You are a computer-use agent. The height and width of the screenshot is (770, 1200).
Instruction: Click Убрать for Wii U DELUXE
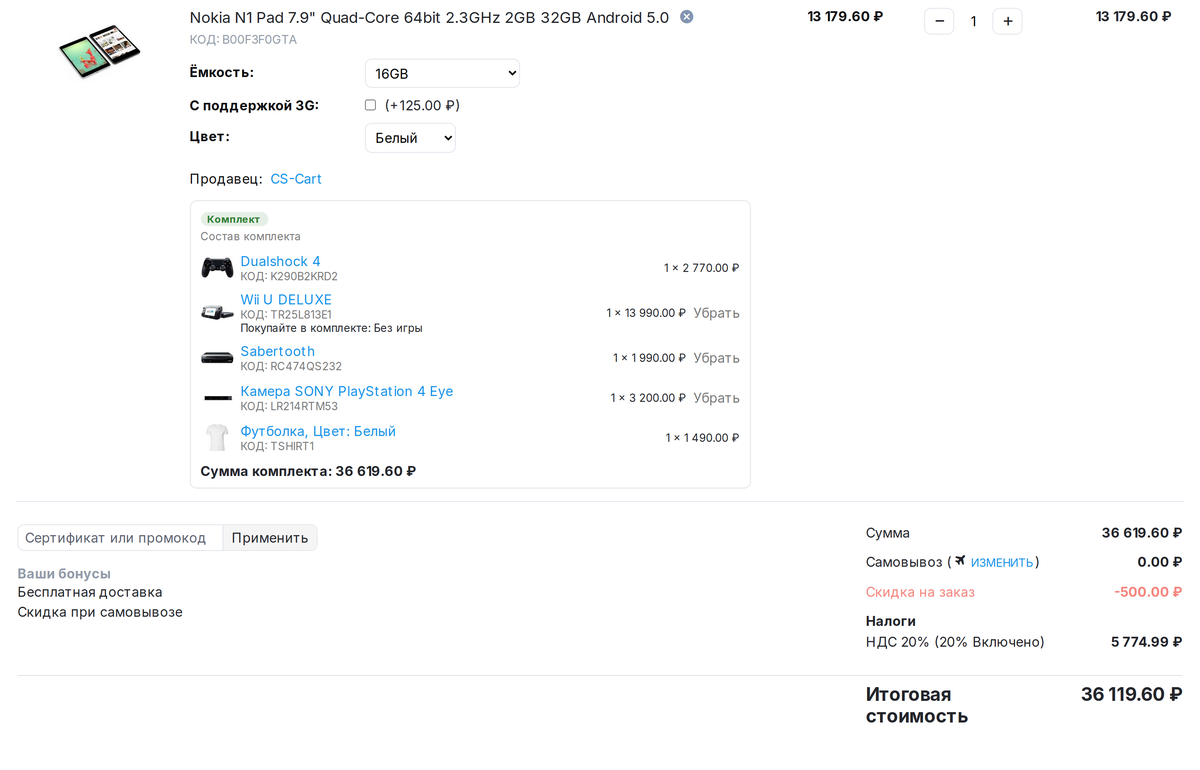click(717, 313)
